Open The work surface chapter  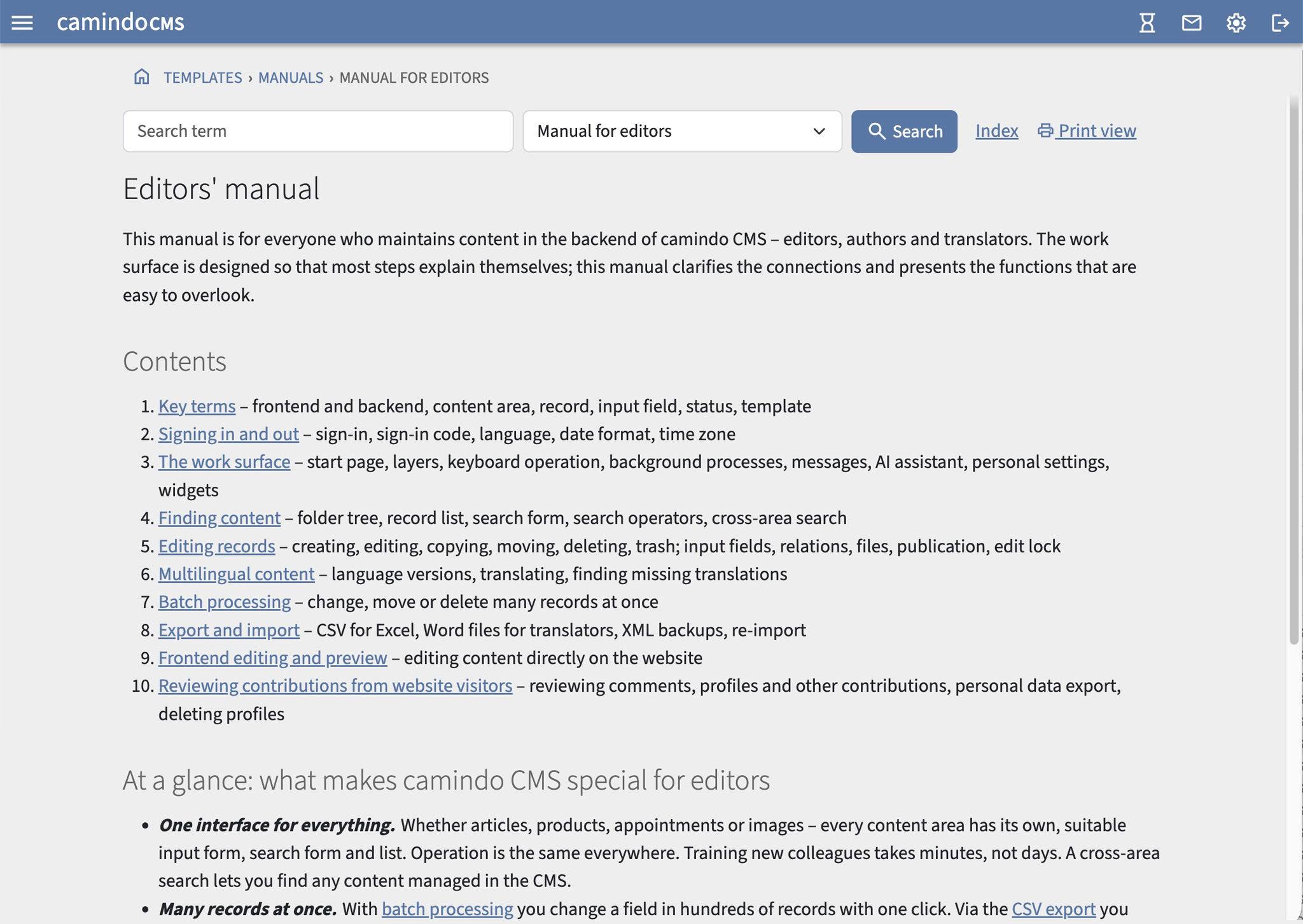[224, 462]
